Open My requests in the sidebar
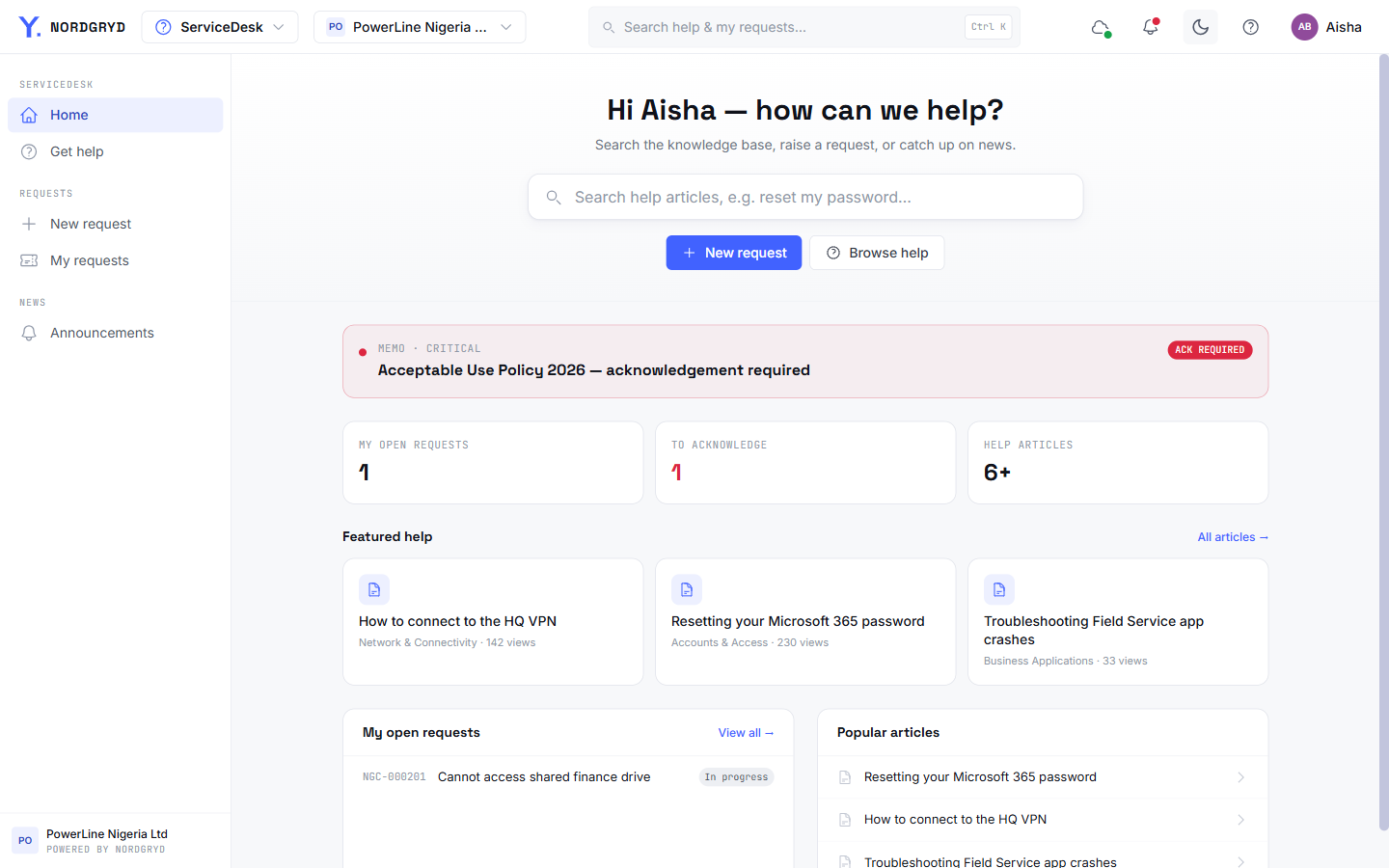 coord(116,260)
